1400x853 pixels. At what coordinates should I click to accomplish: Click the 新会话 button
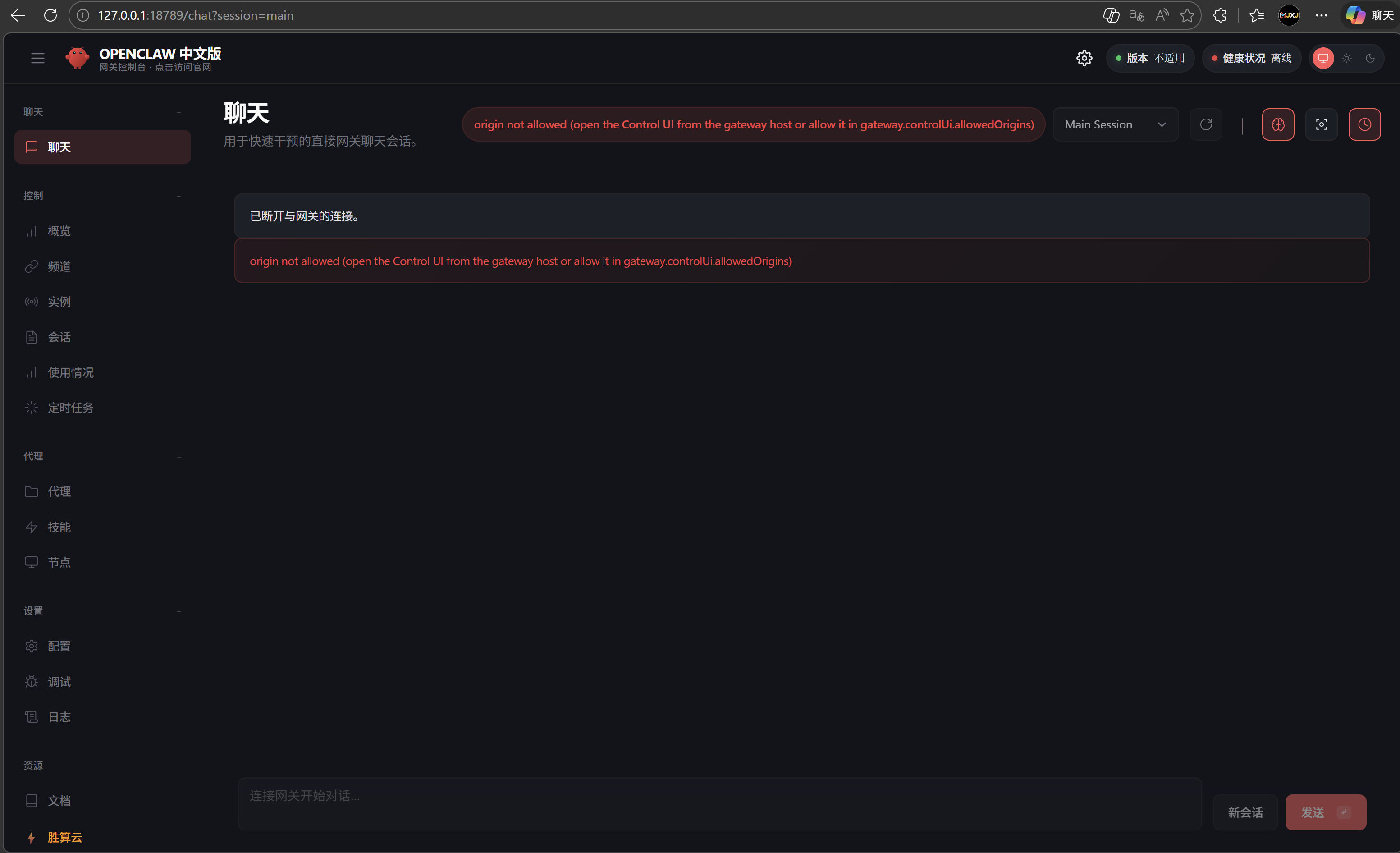point(1245,812)
